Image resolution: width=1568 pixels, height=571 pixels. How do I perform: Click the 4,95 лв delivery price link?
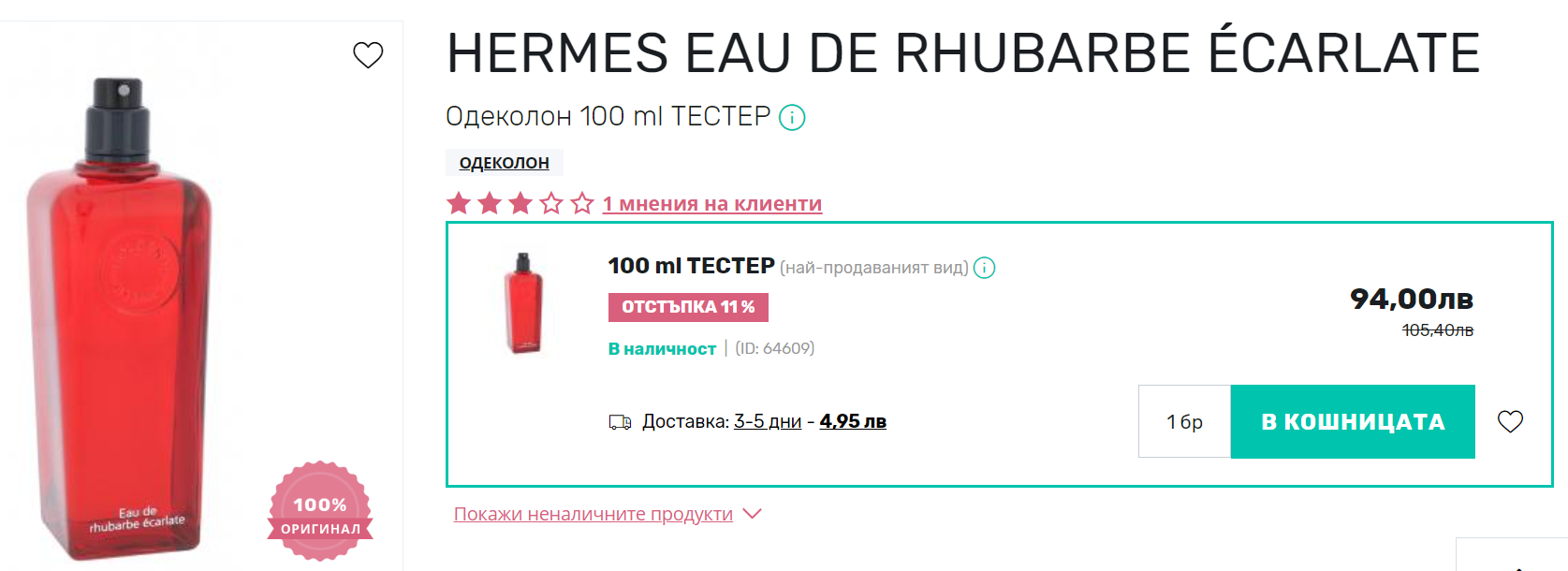coord(853,421)
